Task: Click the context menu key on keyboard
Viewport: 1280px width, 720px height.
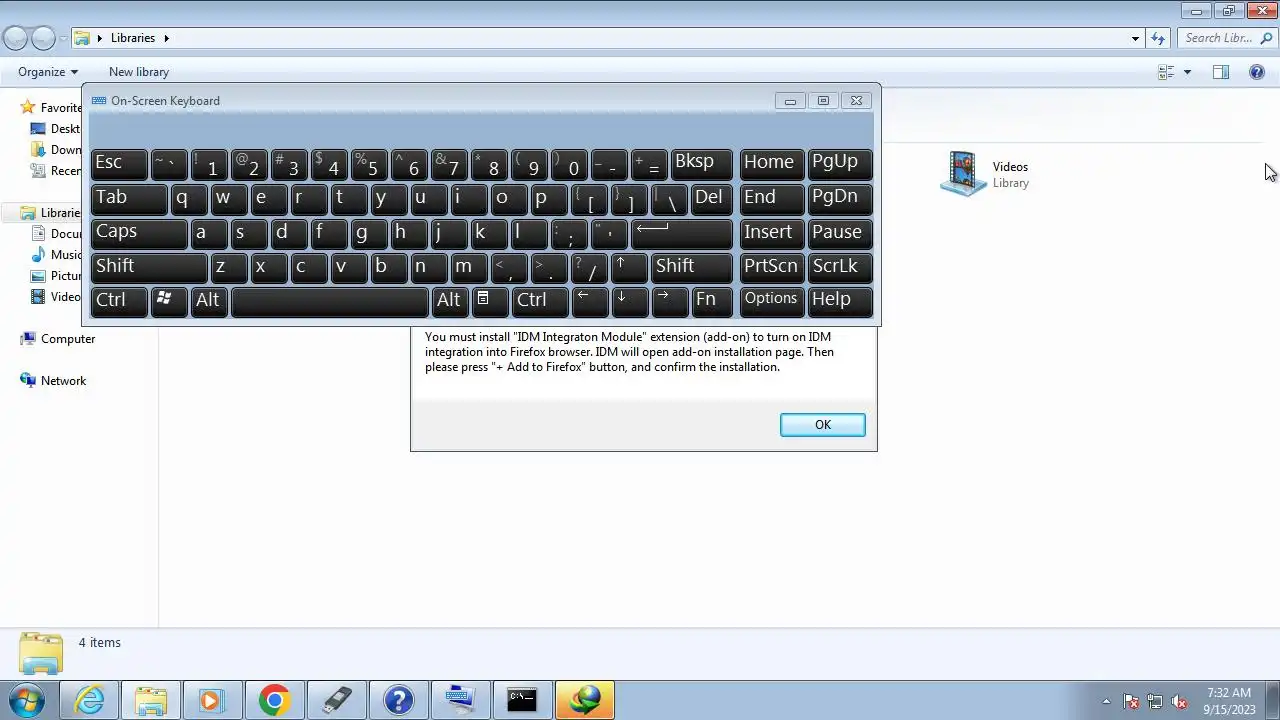Action: 489,300
